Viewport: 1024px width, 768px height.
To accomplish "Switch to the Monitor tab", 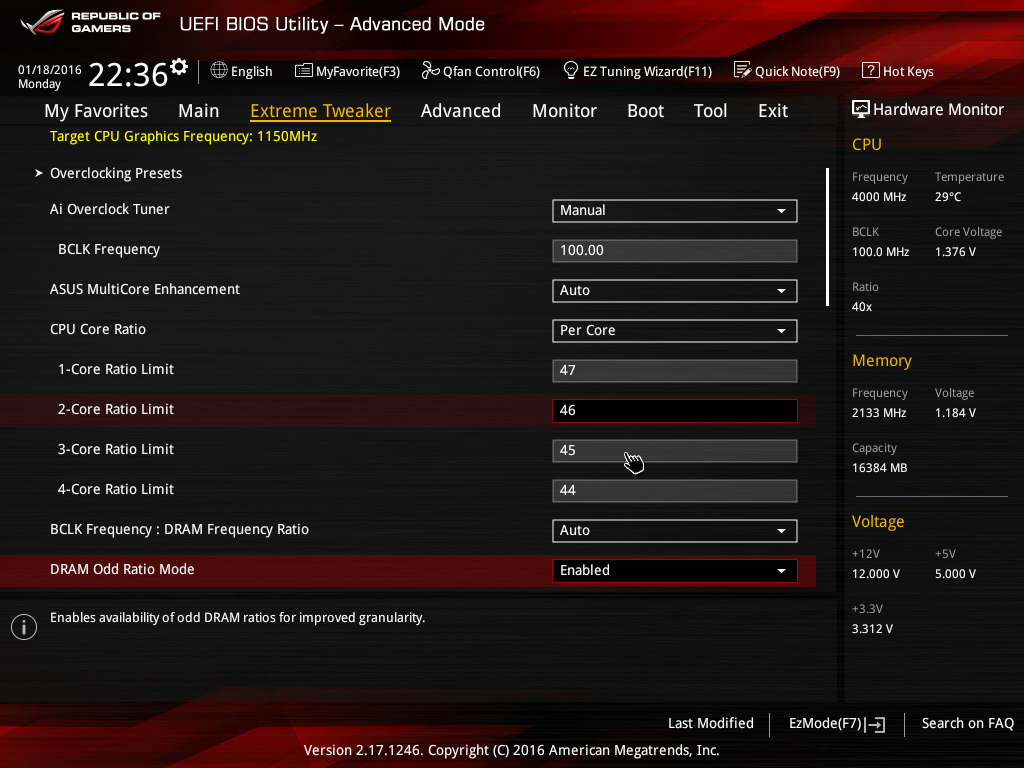I will [x=564, y=111].
